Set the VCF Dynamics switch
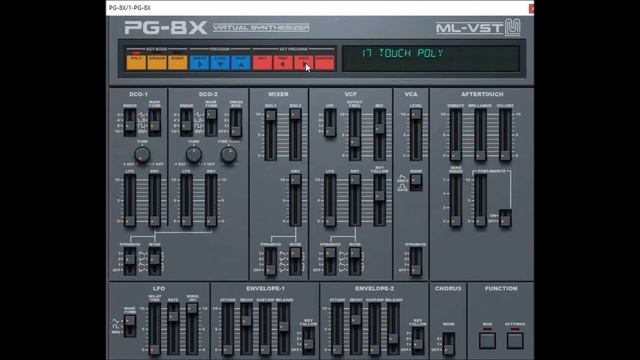 tap(330, 261)
